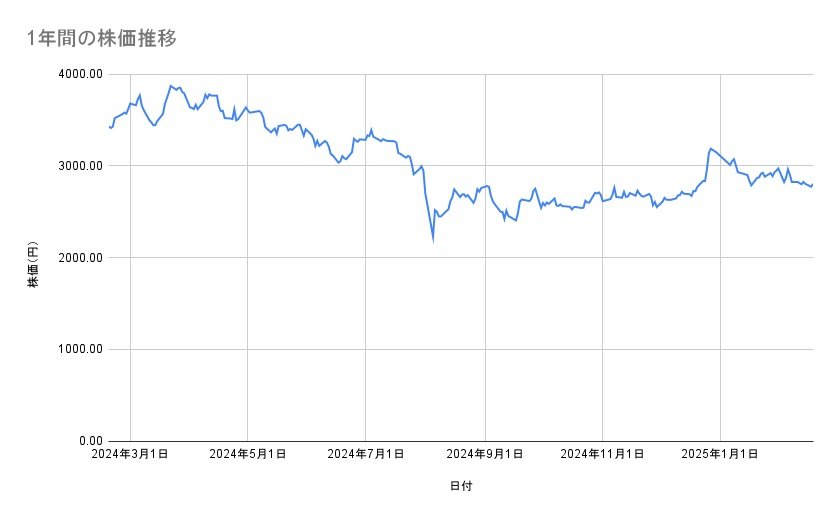Select the 2024年11月1日 date label
Screen dimensions: 839x519
coord(602,454)
